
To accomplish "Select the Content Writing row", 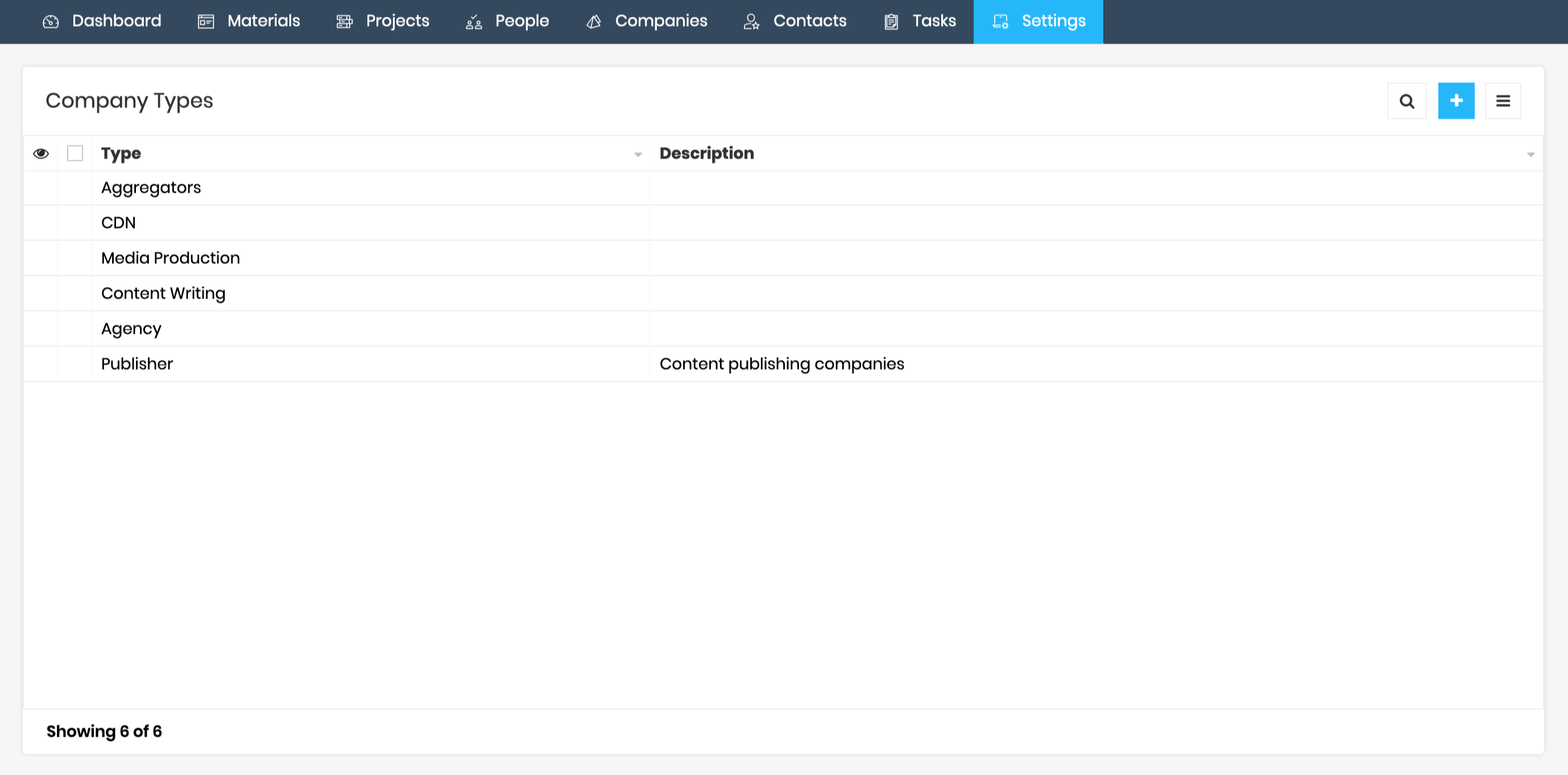I will pos(783,294).
